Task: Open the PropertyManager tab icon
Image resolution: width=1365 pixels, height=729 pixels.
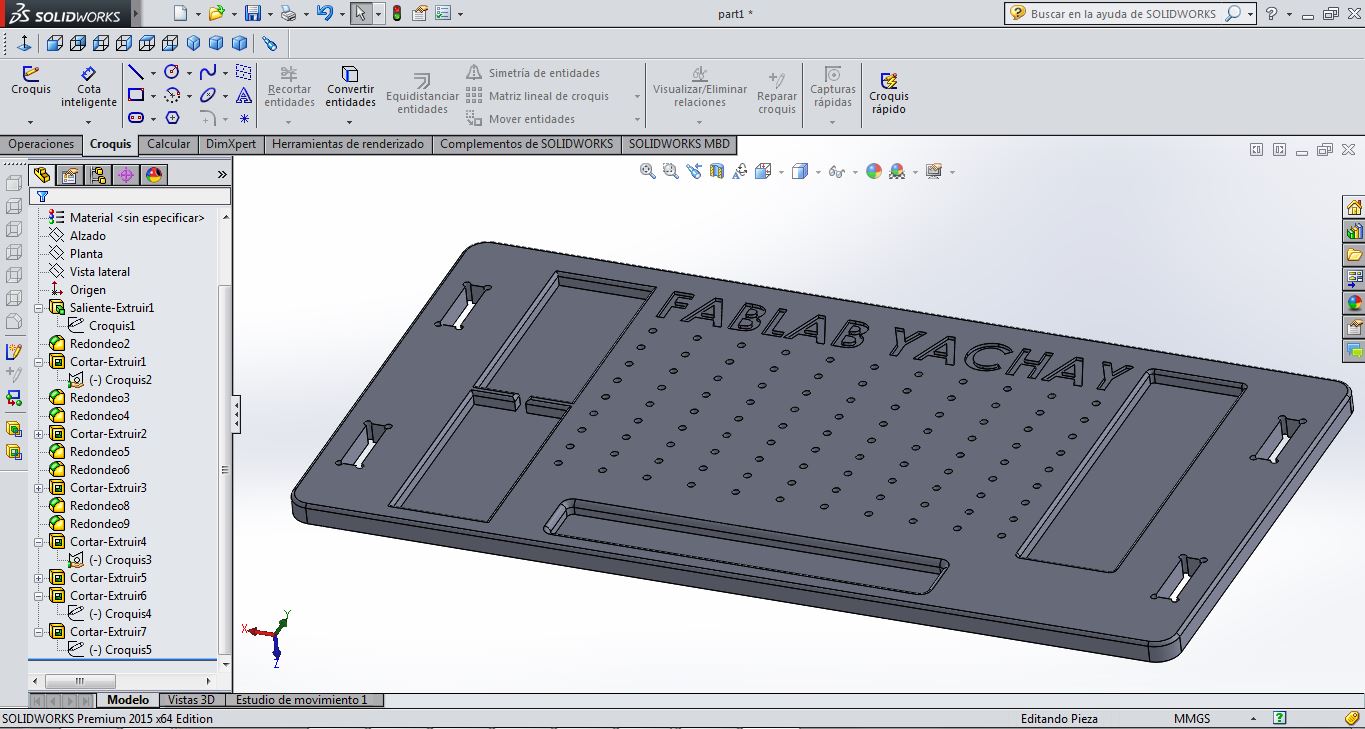Action: 70,175
